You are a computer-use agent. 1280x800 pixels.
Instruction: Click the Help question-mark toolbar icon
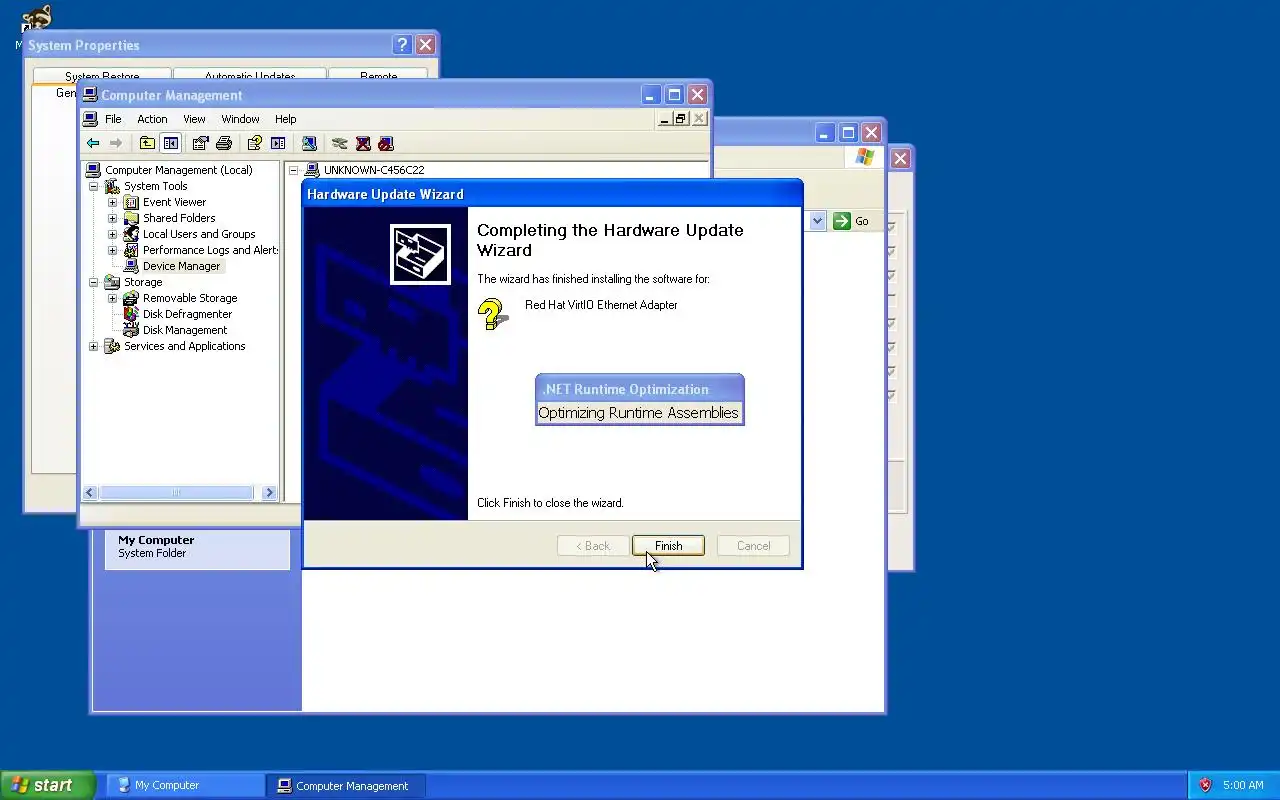254,143
